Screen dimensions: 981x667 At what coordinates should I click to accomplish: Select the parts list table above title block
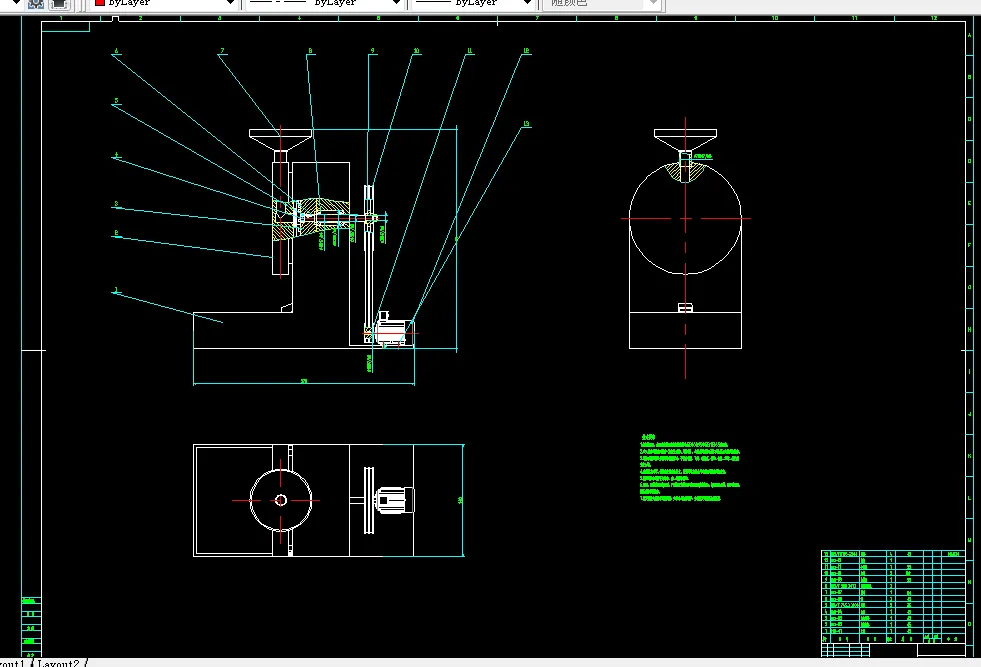893,596
